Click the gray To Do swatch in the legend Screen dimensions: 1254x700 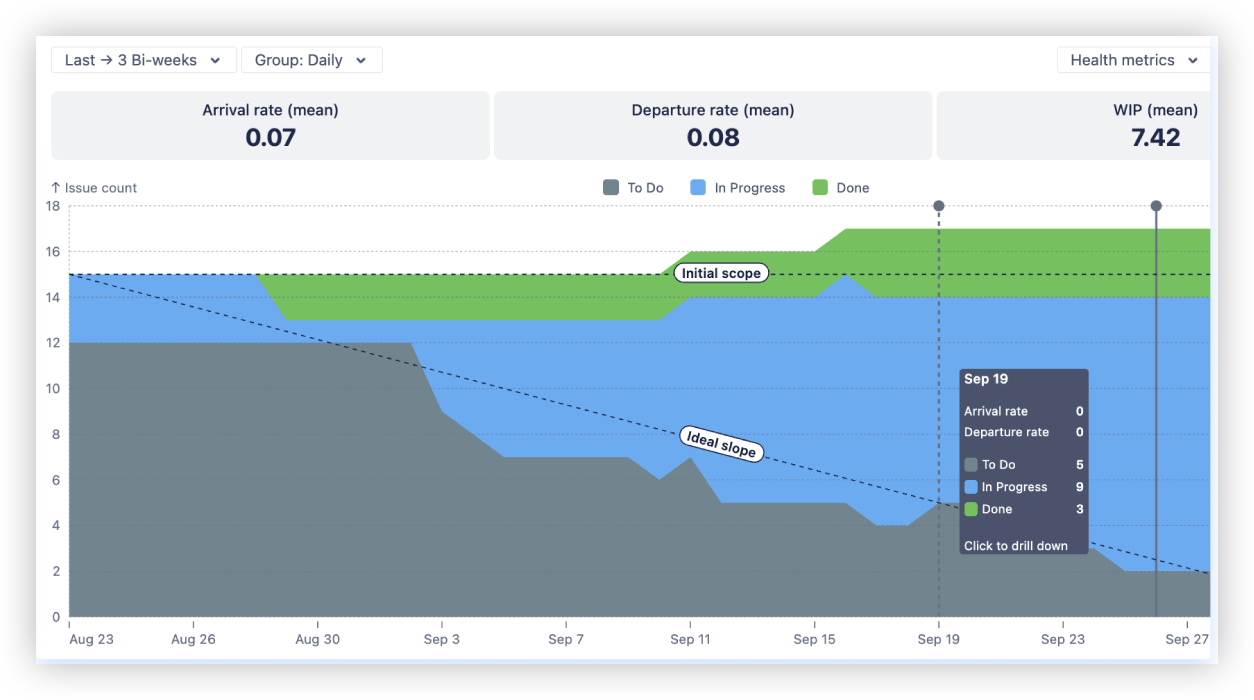[x=611, y=187]
